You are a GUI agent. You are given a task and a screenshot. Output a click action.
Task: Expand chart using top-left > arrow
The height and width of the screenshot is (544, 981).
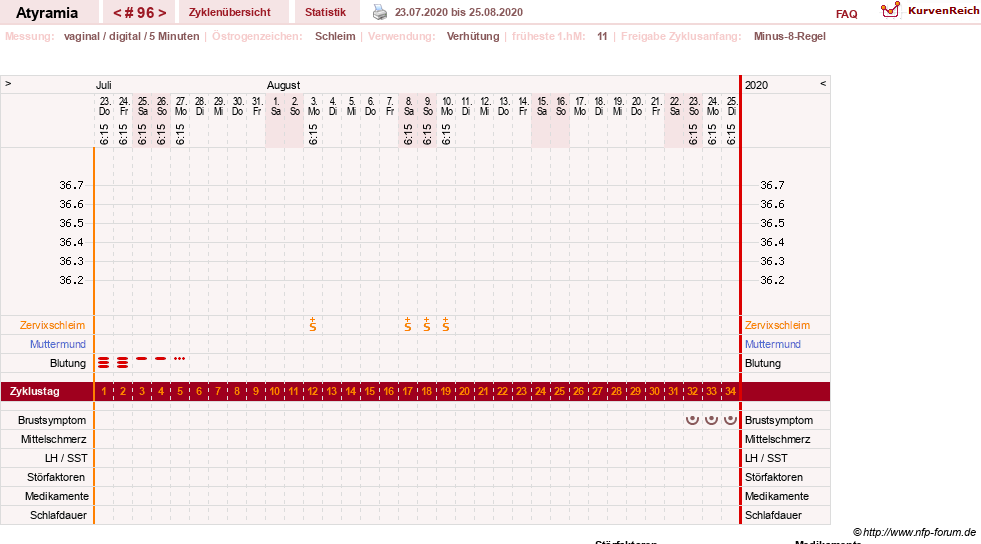pyautogui.click(x=8, y=83)
